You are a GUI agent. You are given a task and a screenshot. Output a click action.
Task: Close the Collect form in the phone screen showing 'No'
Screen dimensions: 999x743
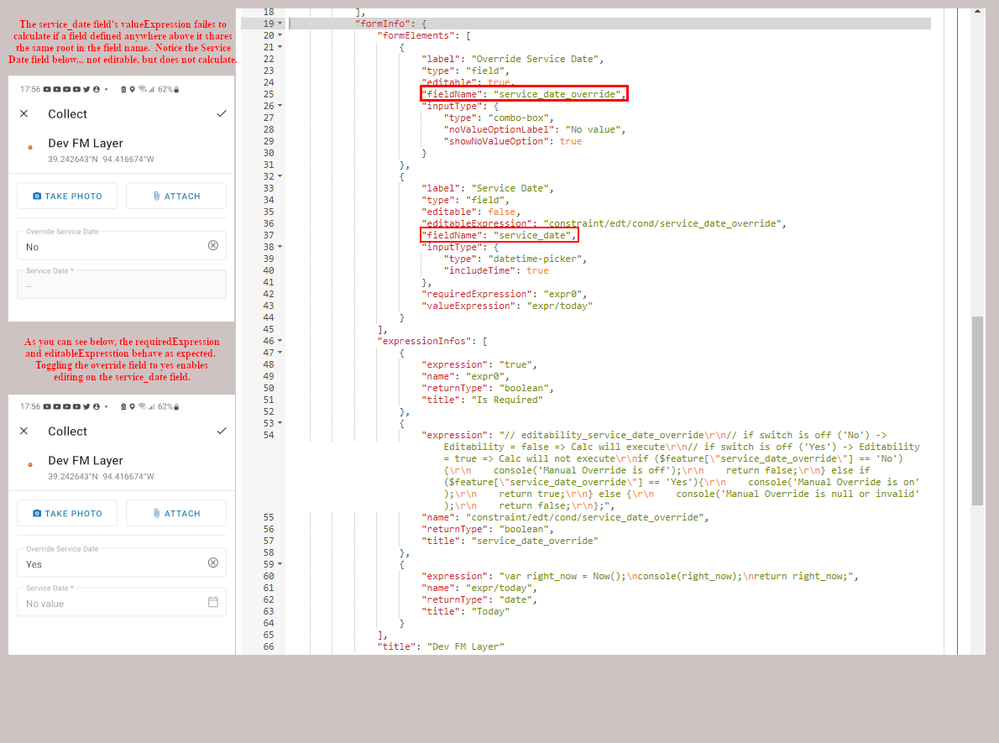[24, 113]
